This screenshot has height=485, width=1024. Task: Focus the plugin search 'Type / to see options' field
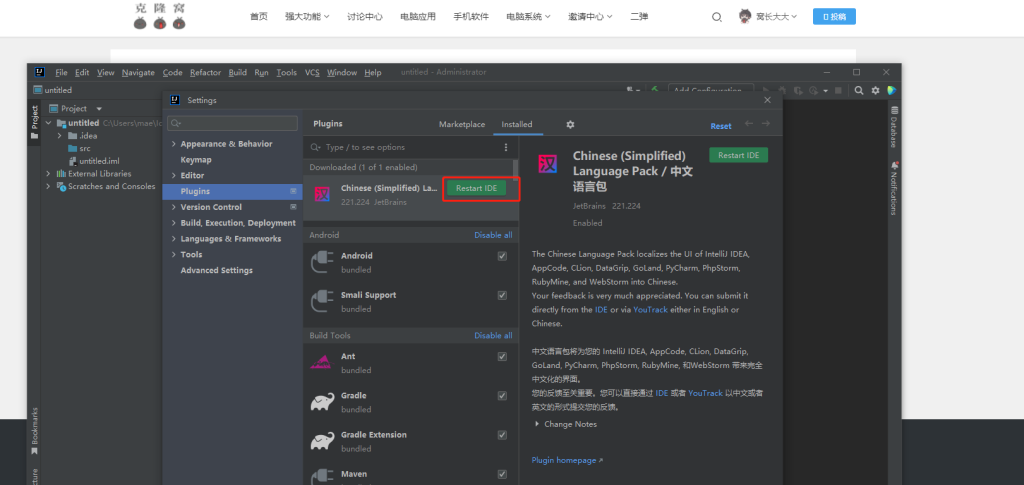(403, 148)
